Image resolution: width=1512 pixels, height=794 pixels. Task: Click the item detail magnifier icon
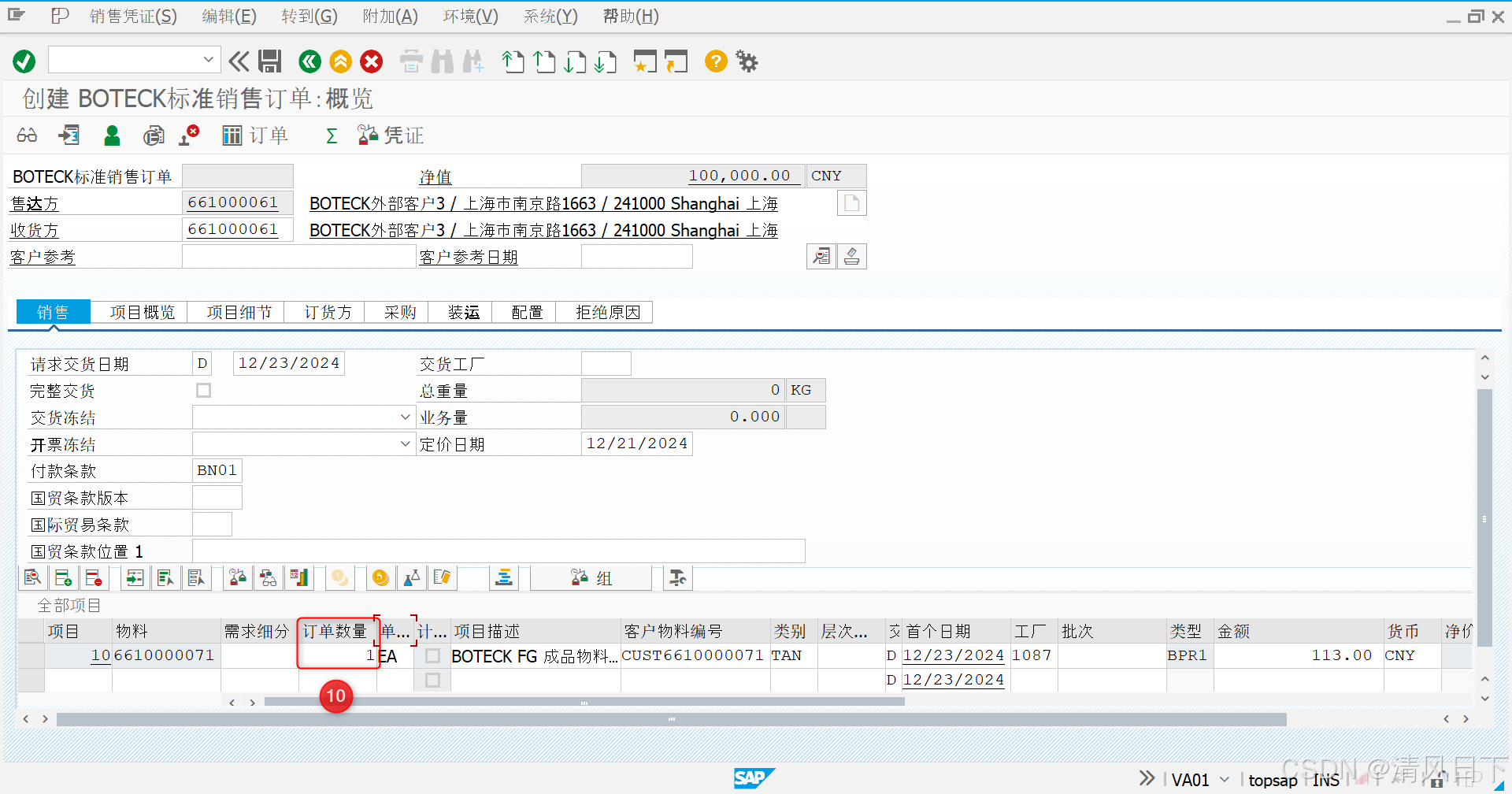point(32,578)
